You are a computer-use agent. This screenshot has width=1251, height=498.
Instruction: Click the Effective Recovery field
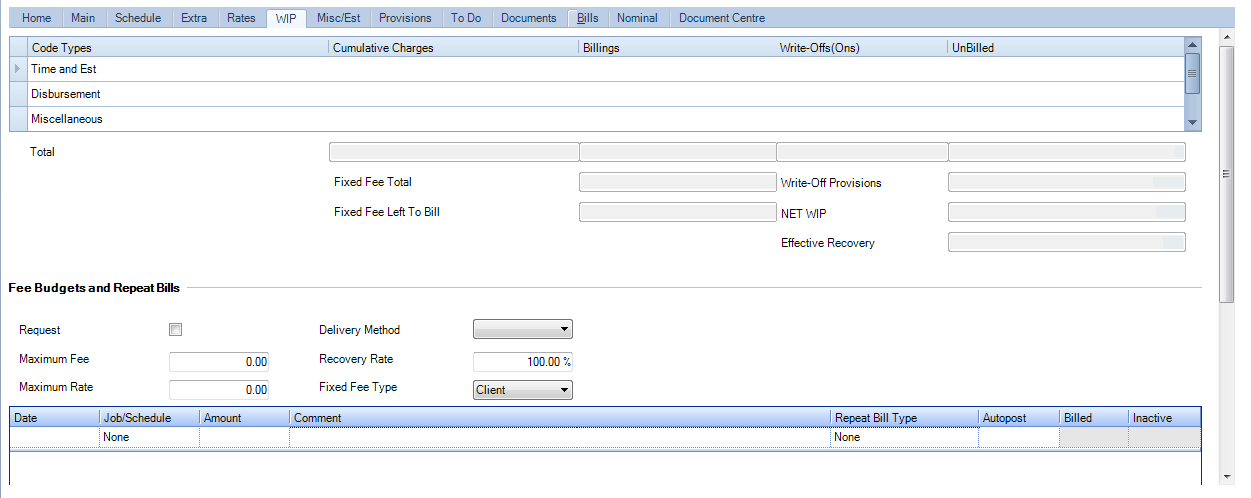pyautogui.click(x=1066, y=242)
